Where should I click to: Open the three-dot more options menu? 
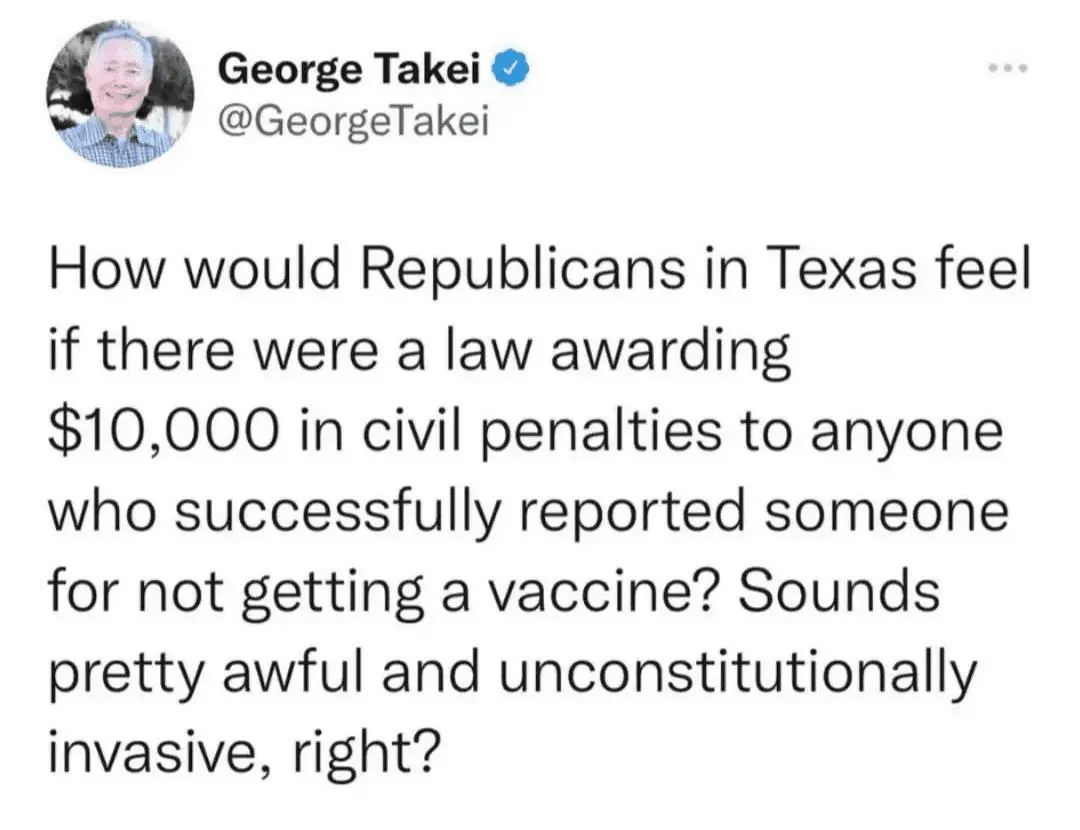[1005, 71]
